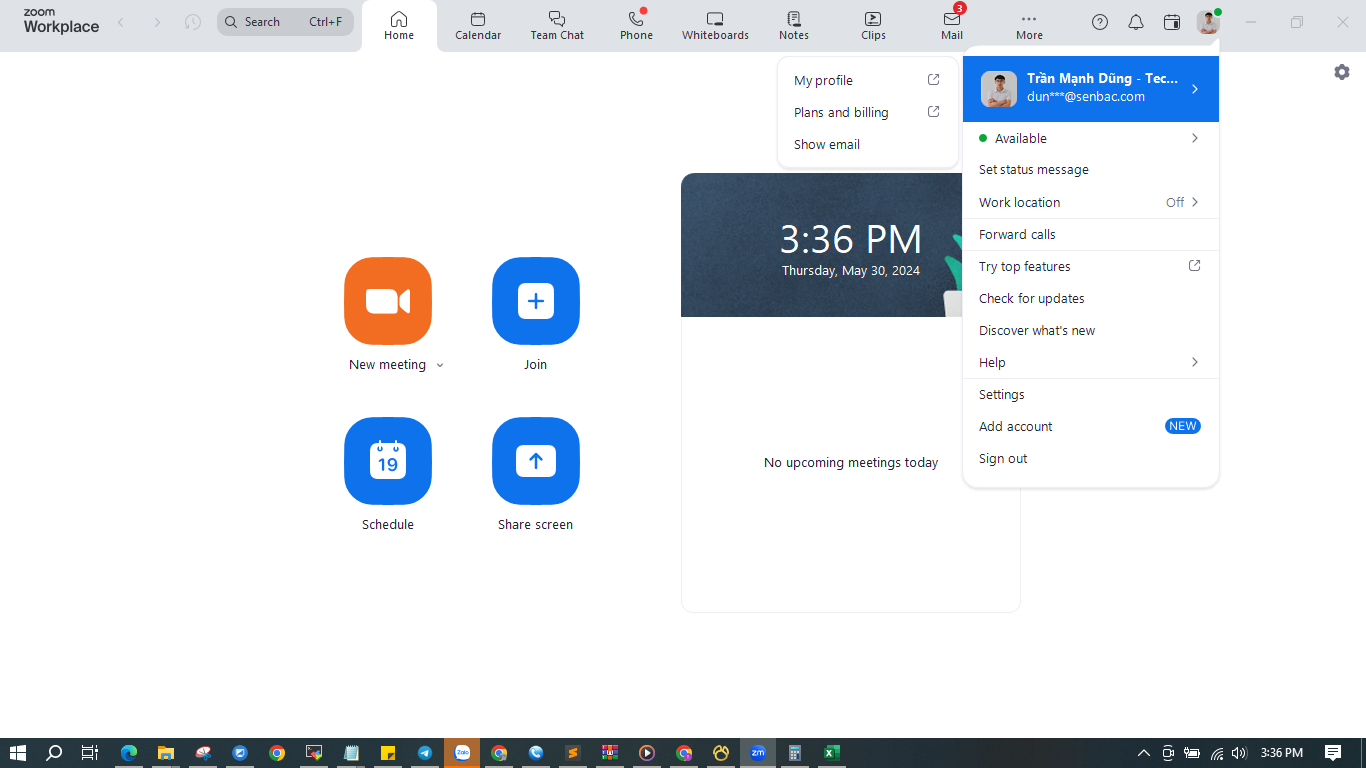Click the Search box in the top bar

coord(285,22)
